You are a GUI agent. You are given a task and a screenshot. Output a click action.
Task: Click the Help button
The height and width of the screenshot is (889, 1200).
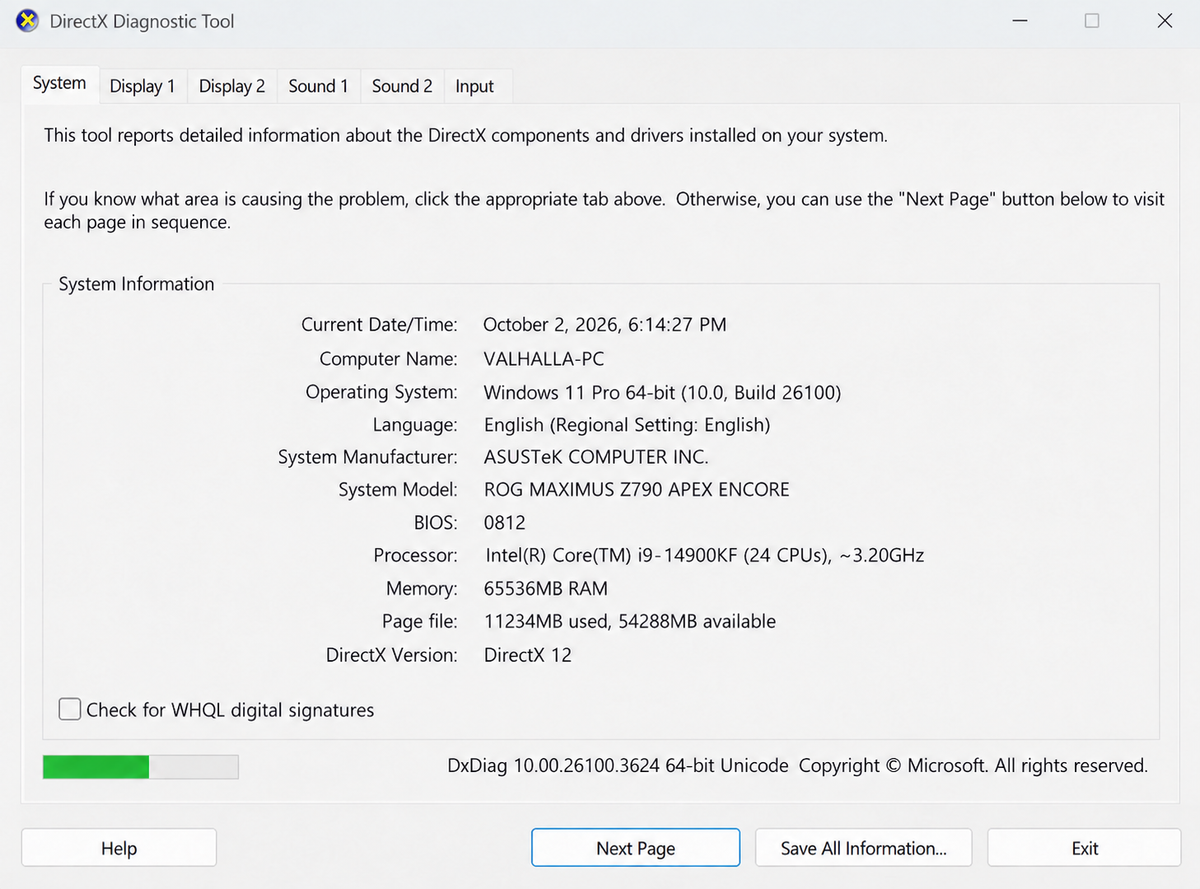(119, 848)
